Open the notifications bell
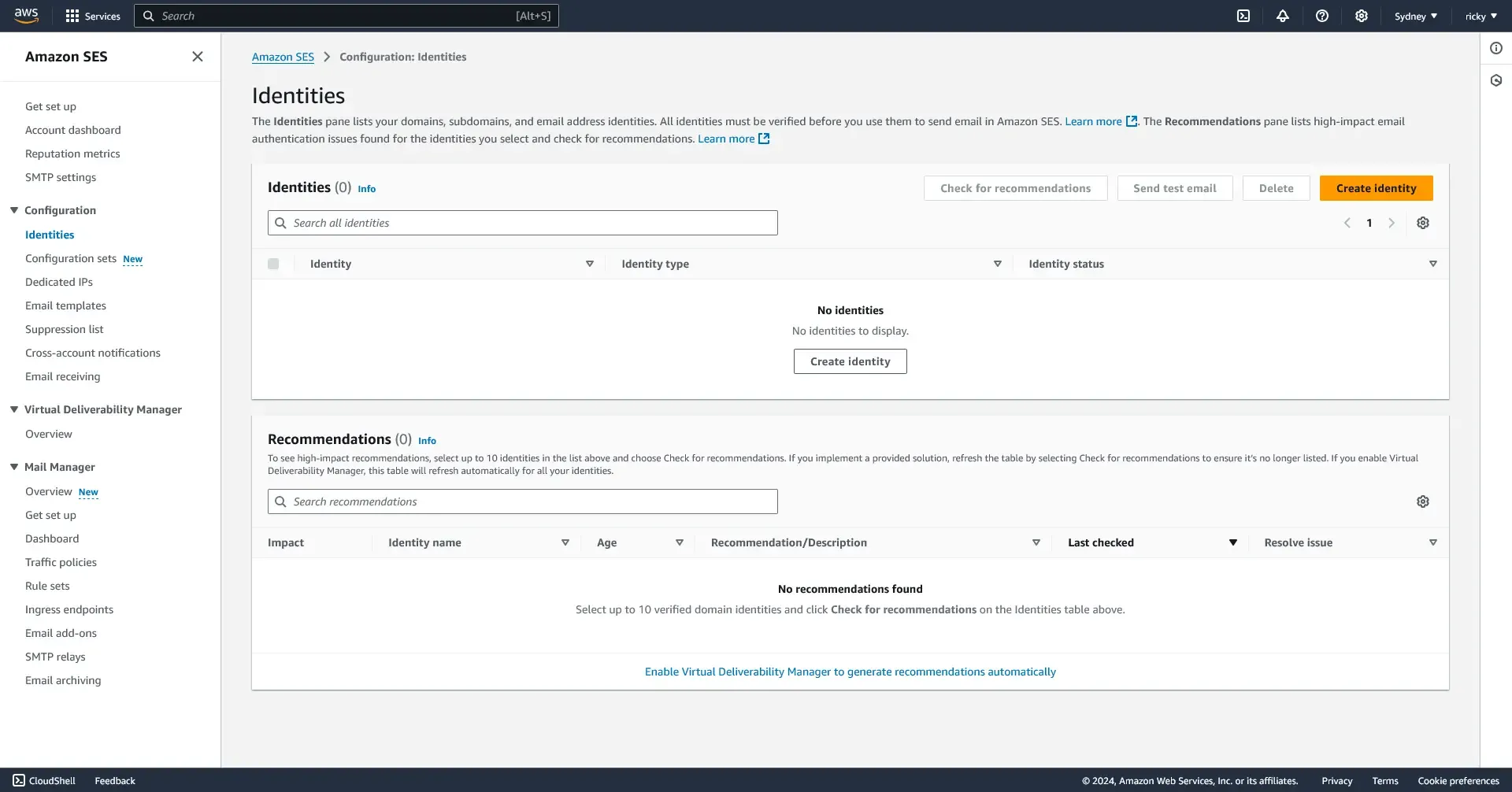 [1283, 16]
